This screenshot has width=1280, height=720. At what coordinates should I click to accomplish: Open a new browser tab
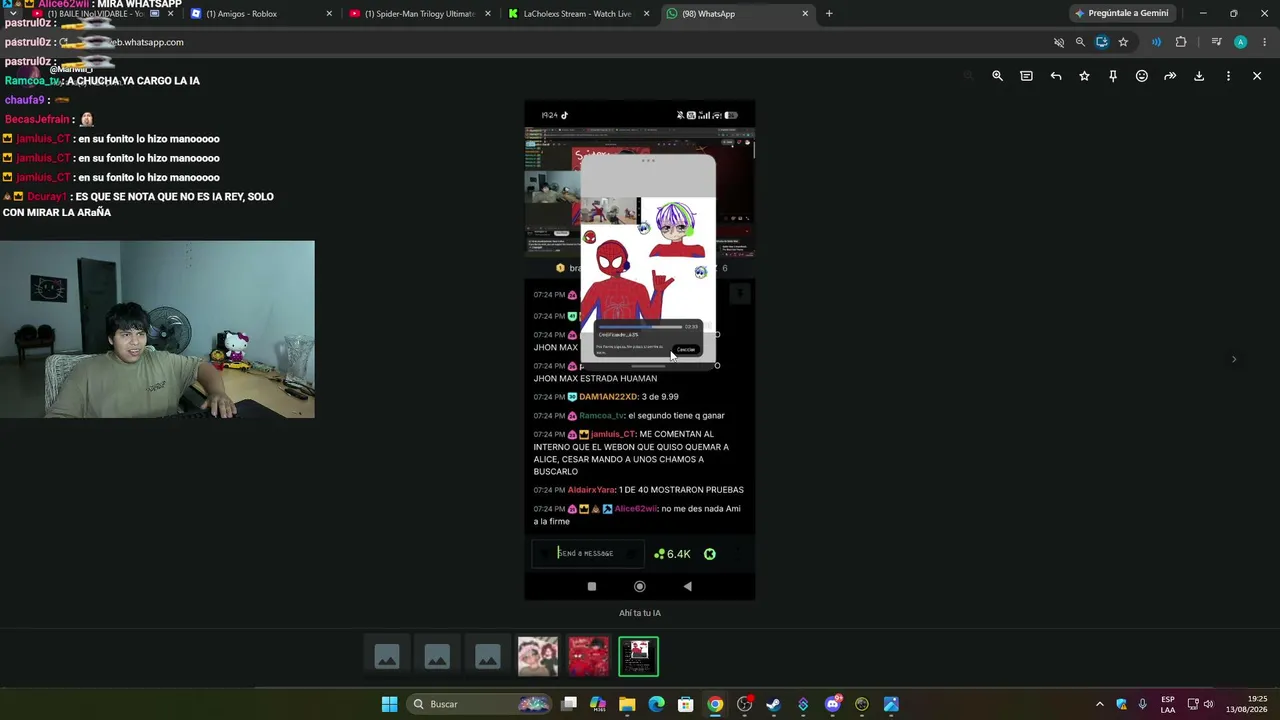click(829, 14)
